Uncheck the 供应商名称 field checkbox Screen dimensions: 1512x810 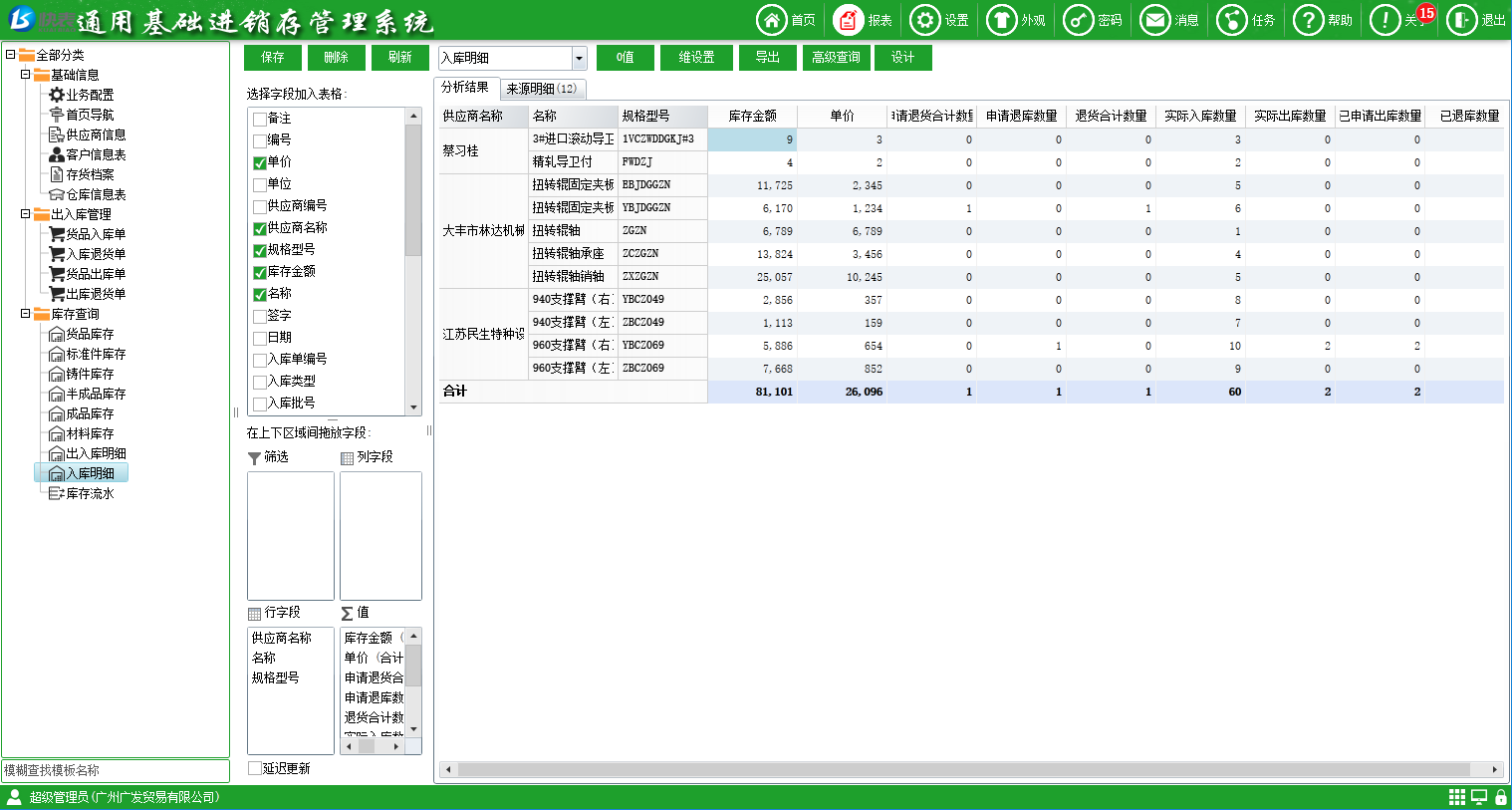tap(260, 228)
